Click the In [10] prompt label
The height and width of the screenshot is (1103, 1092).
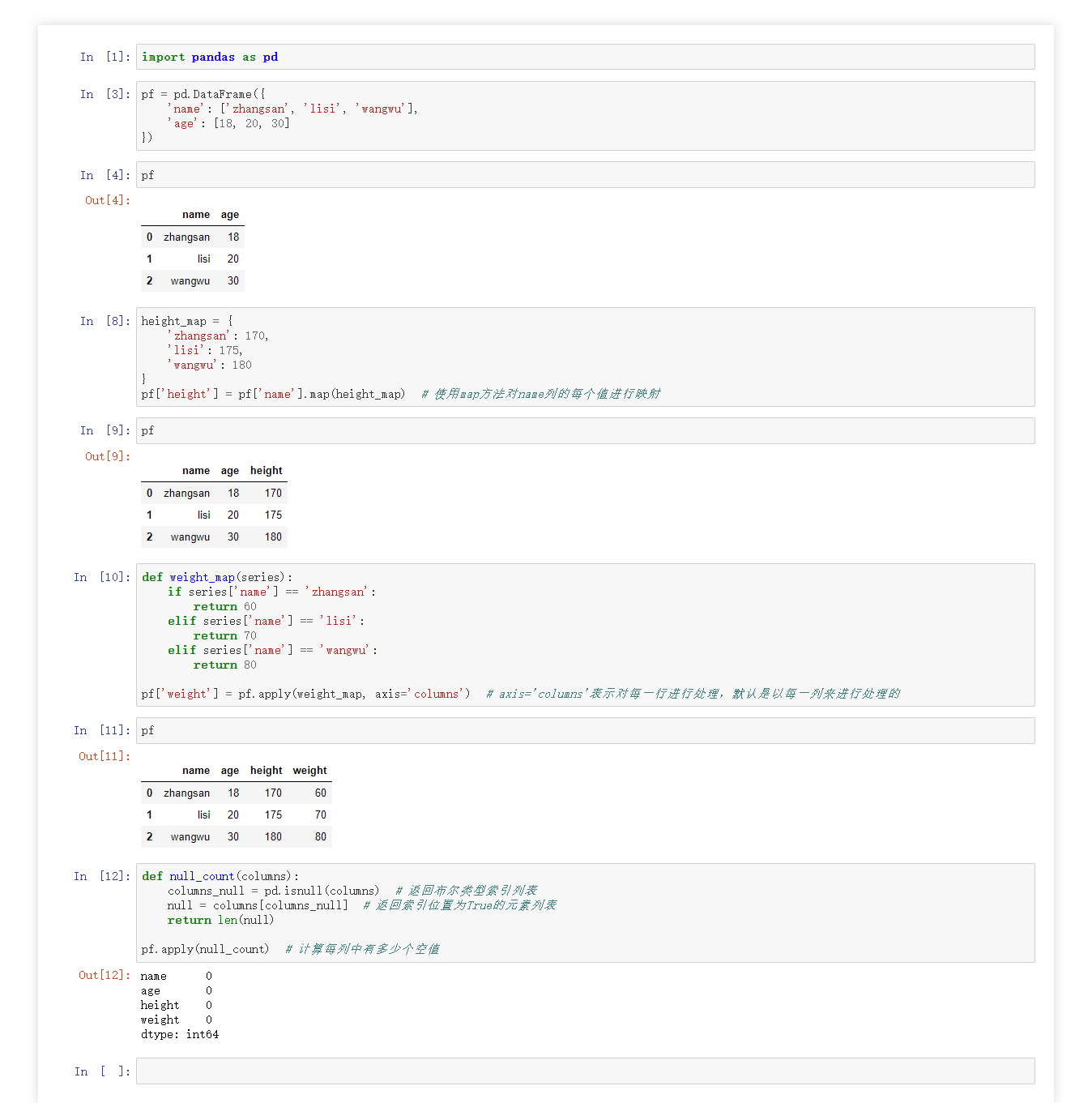101,577
